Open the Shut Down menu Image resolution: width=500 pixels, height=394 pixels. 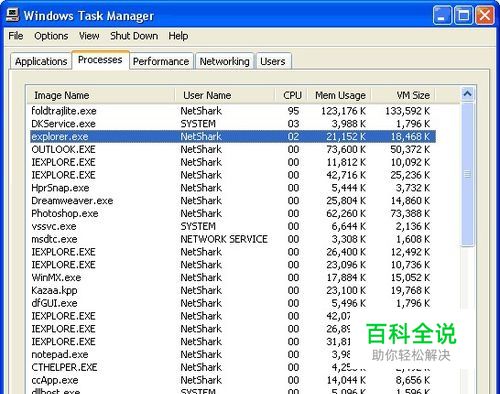click(x=134, y=36)
